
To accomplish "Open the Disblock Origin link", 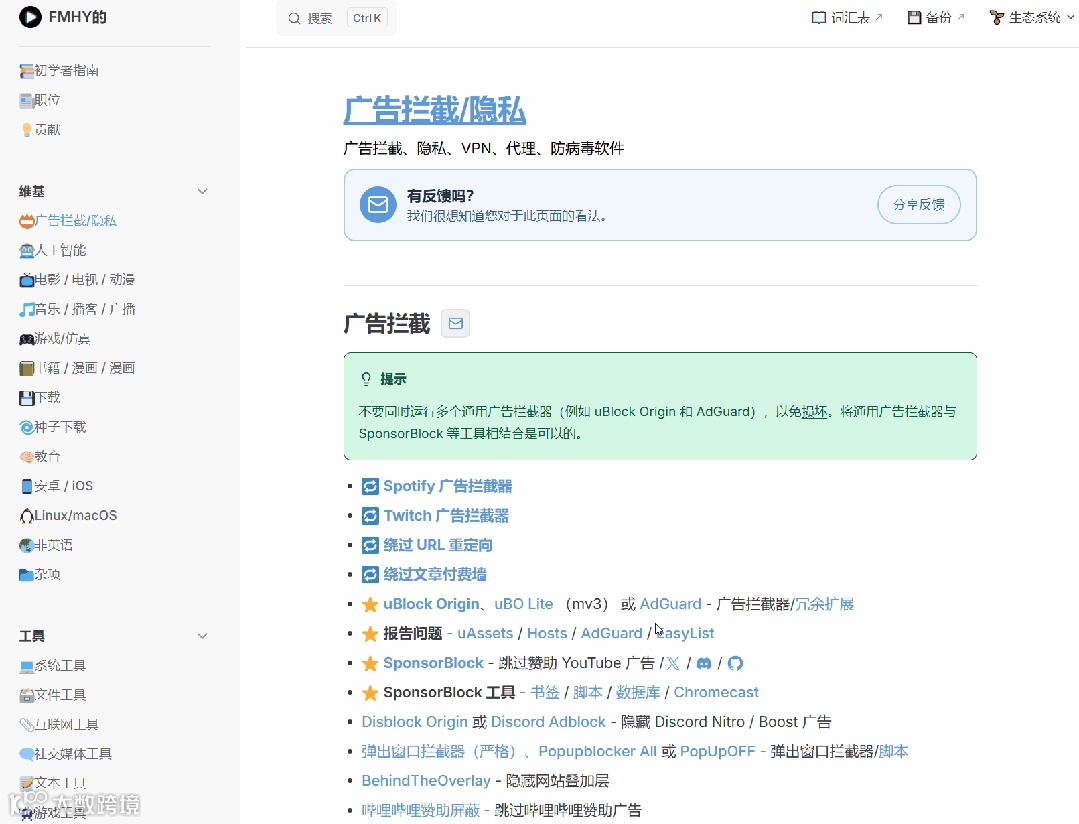I will pyautogui.click(x=414, y=722).
